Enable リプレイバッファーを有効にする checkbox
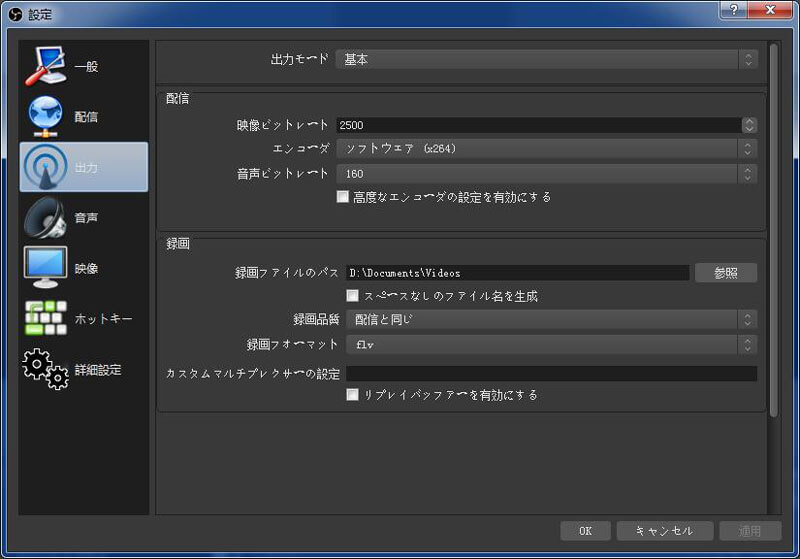The width and height of the screenshot is (800, 559). point(352,395)
